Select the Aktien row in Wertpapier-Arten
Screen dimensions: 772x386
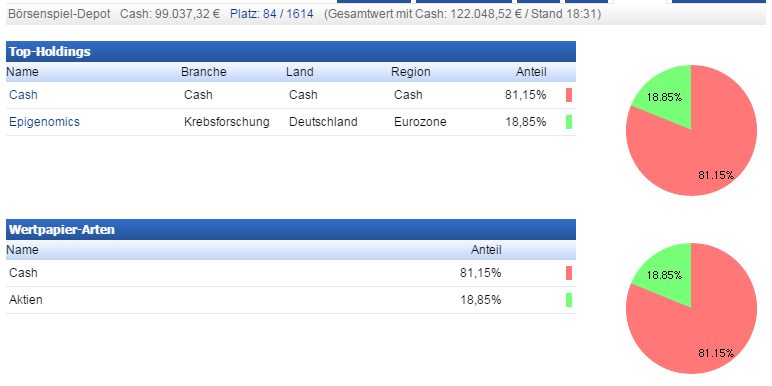[x=290, y=300]
